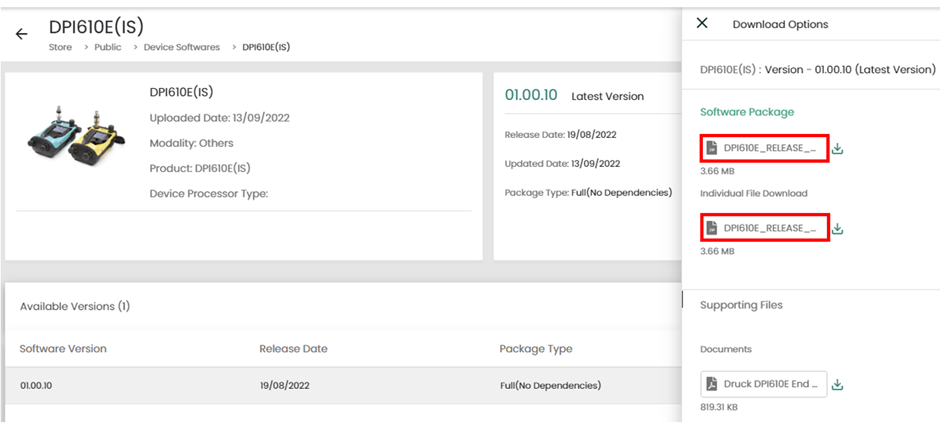Download the Druck DPI610E End document
Image resolution: width=940 pixels, height=426 pixels.
tap(838, 385)
